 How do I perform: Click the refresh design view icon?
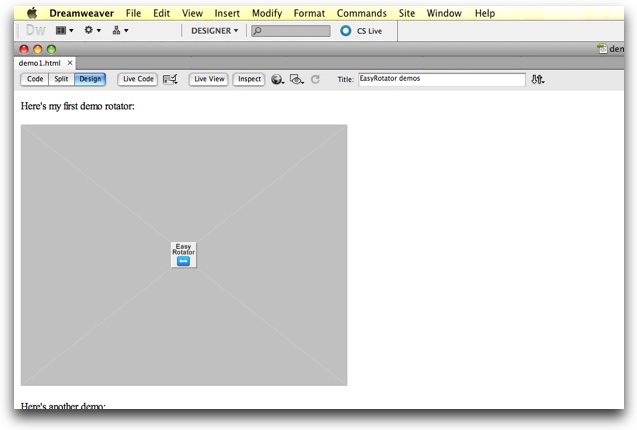(315, 79)
